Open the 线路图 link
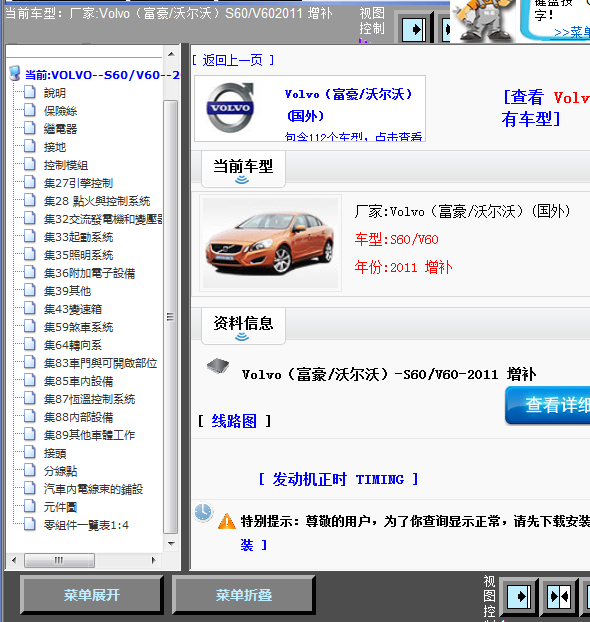The height and width of the screenshot is (622, 590). tap(234, 421)
